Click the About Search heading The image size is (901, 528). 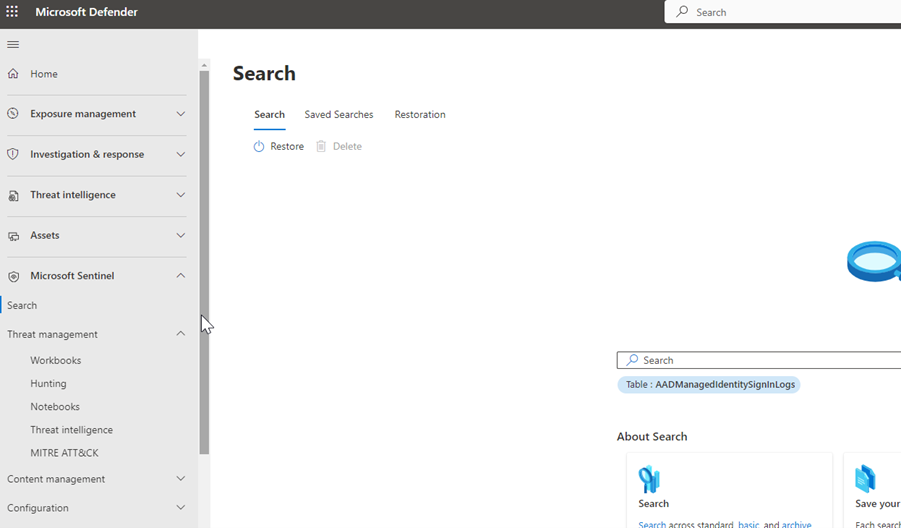point(652,436)
